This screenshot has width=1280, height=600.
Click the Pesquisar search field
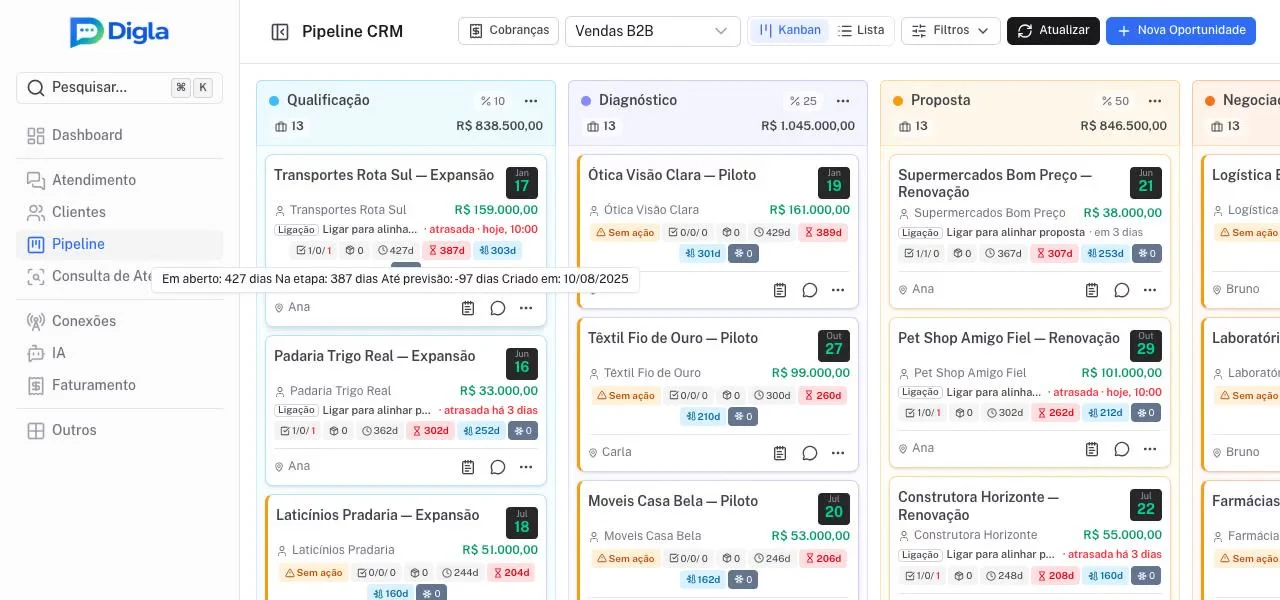(119, 88)
